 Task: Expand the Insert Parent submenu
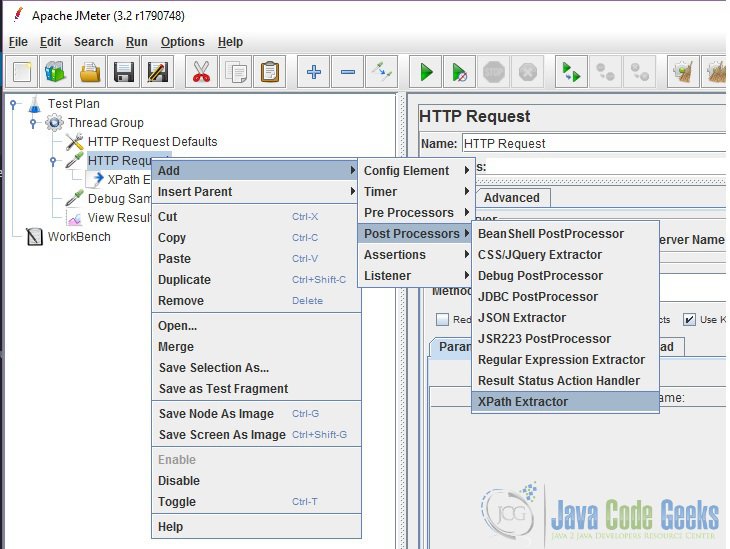pos(255,191)
